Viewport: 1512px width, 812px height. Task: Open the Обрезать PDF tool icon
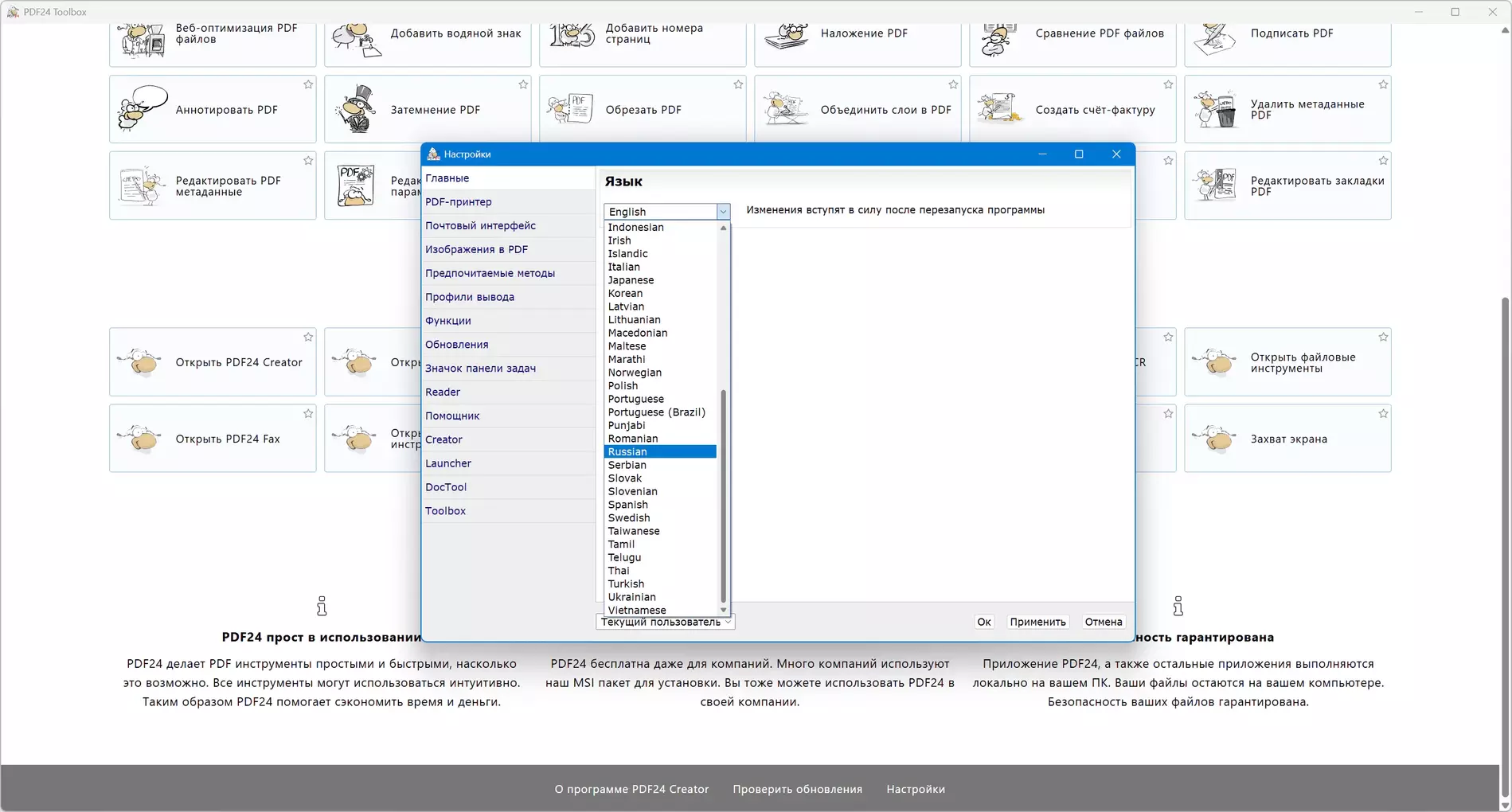(x=571, y=109)
